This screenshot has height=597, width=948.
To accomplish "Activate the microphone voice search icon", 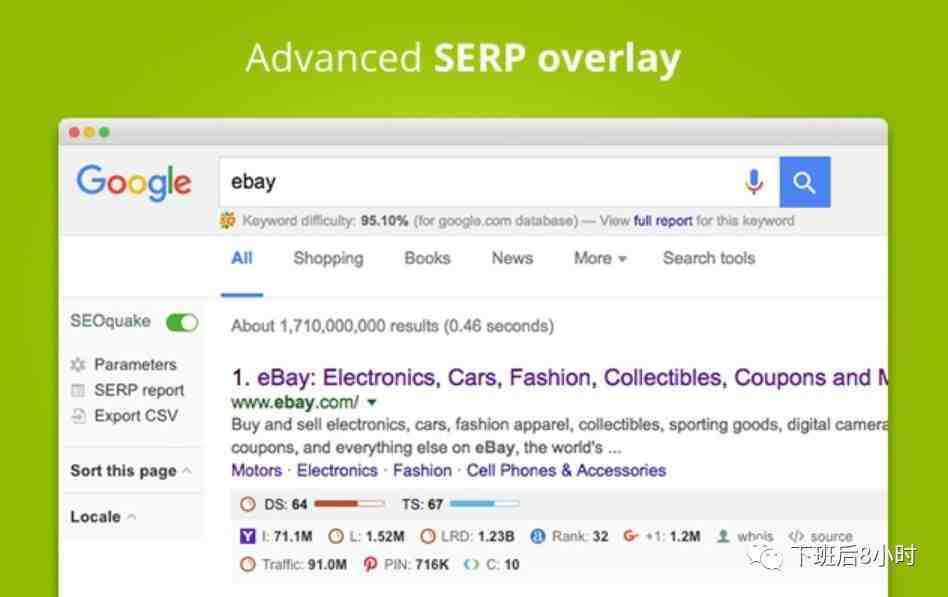I will coord(754,182).
